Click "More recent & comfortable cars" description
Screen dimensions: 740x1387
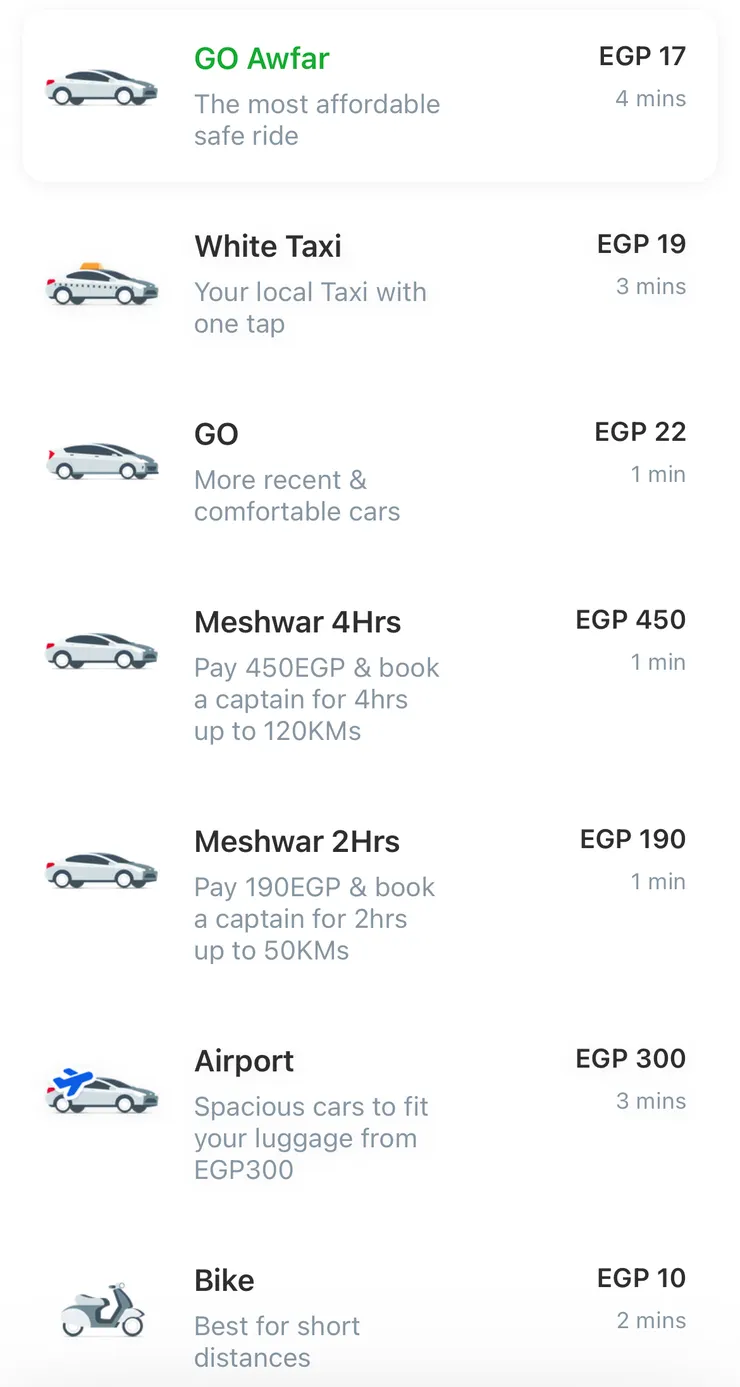[x=297, y=496]
